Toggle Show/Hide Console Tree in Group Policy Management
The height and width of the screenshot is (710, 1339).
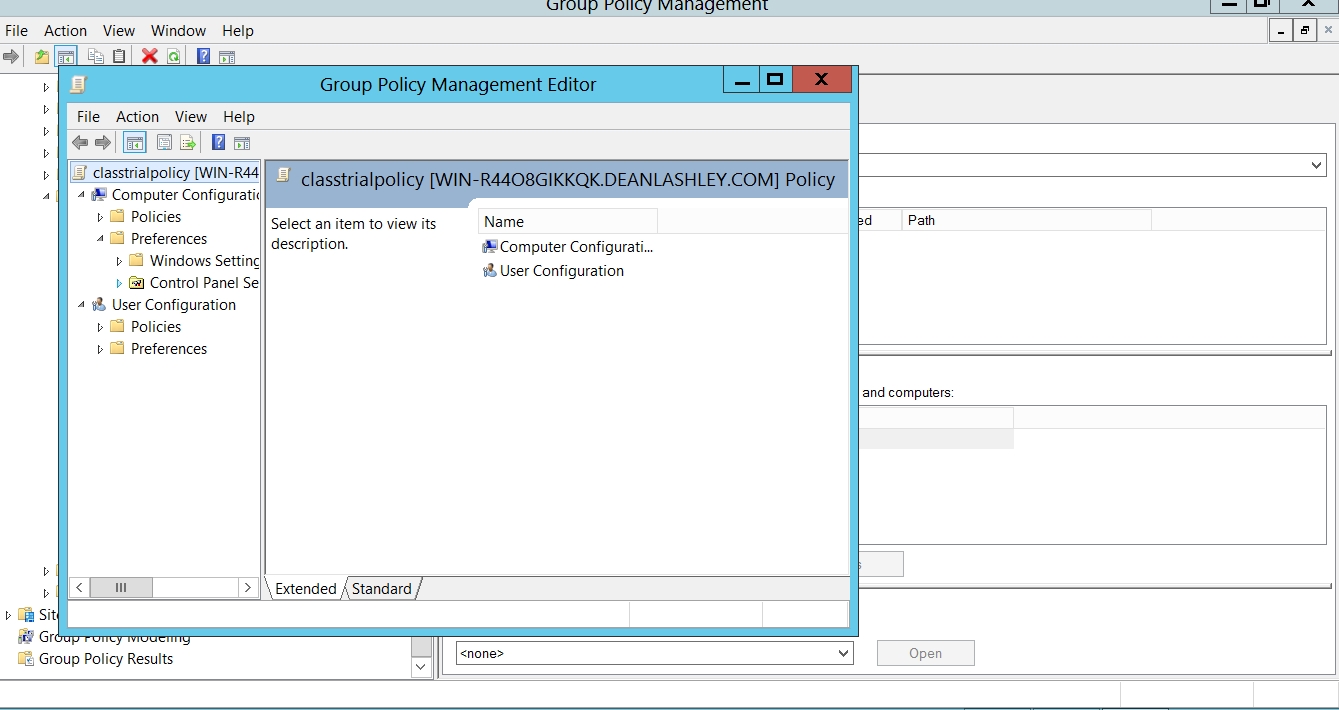click(x=66, y=56)
